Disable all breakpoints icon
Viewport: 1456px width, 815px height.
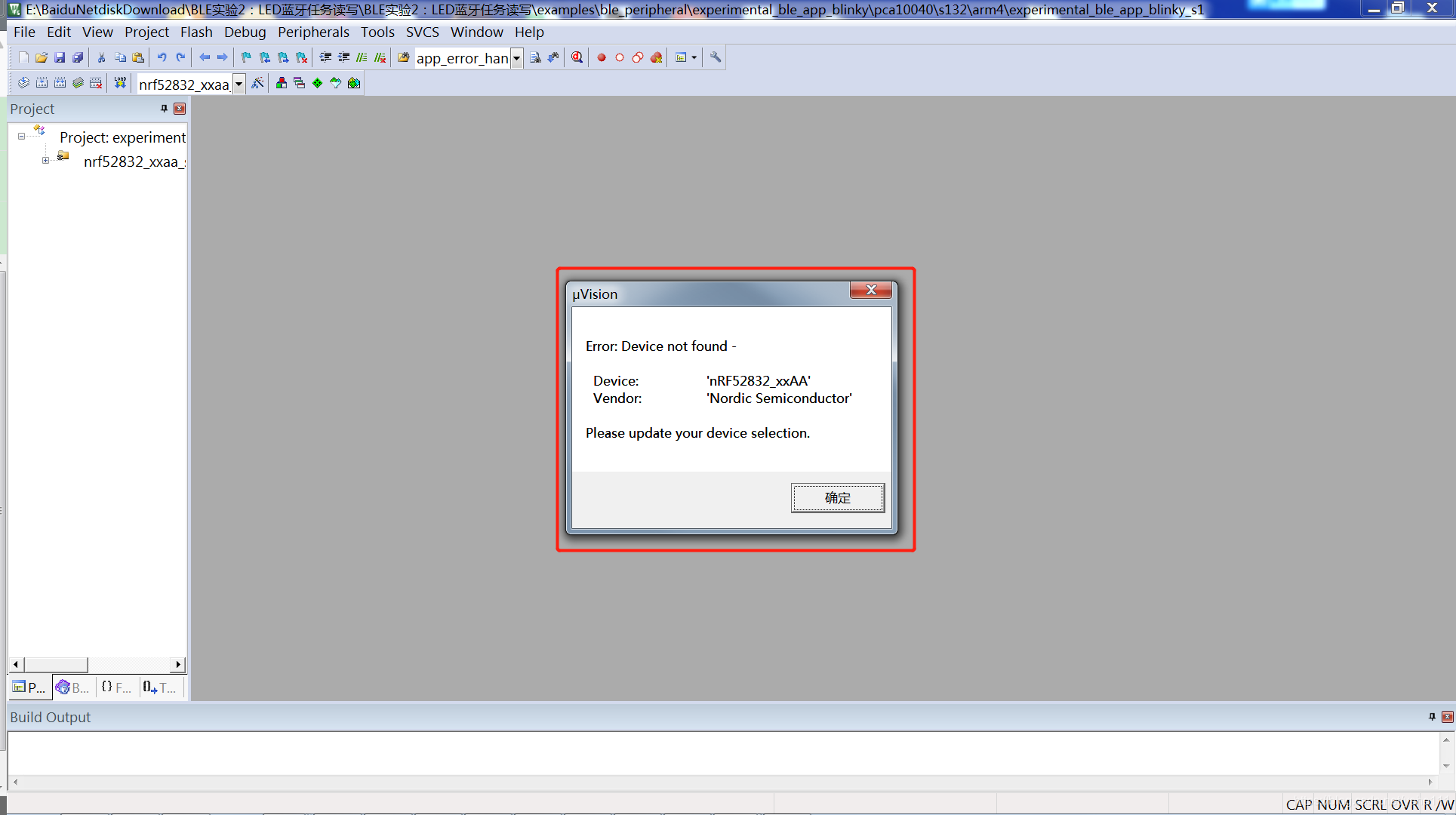tap(638, 57)
